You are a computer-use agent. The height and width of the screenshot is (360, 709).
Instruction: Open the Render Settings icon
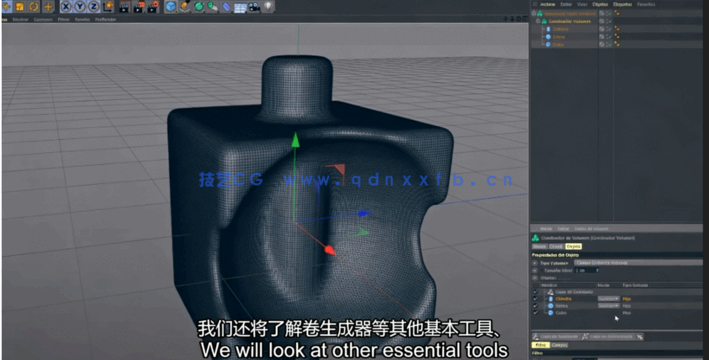click(x=154, y=6)
